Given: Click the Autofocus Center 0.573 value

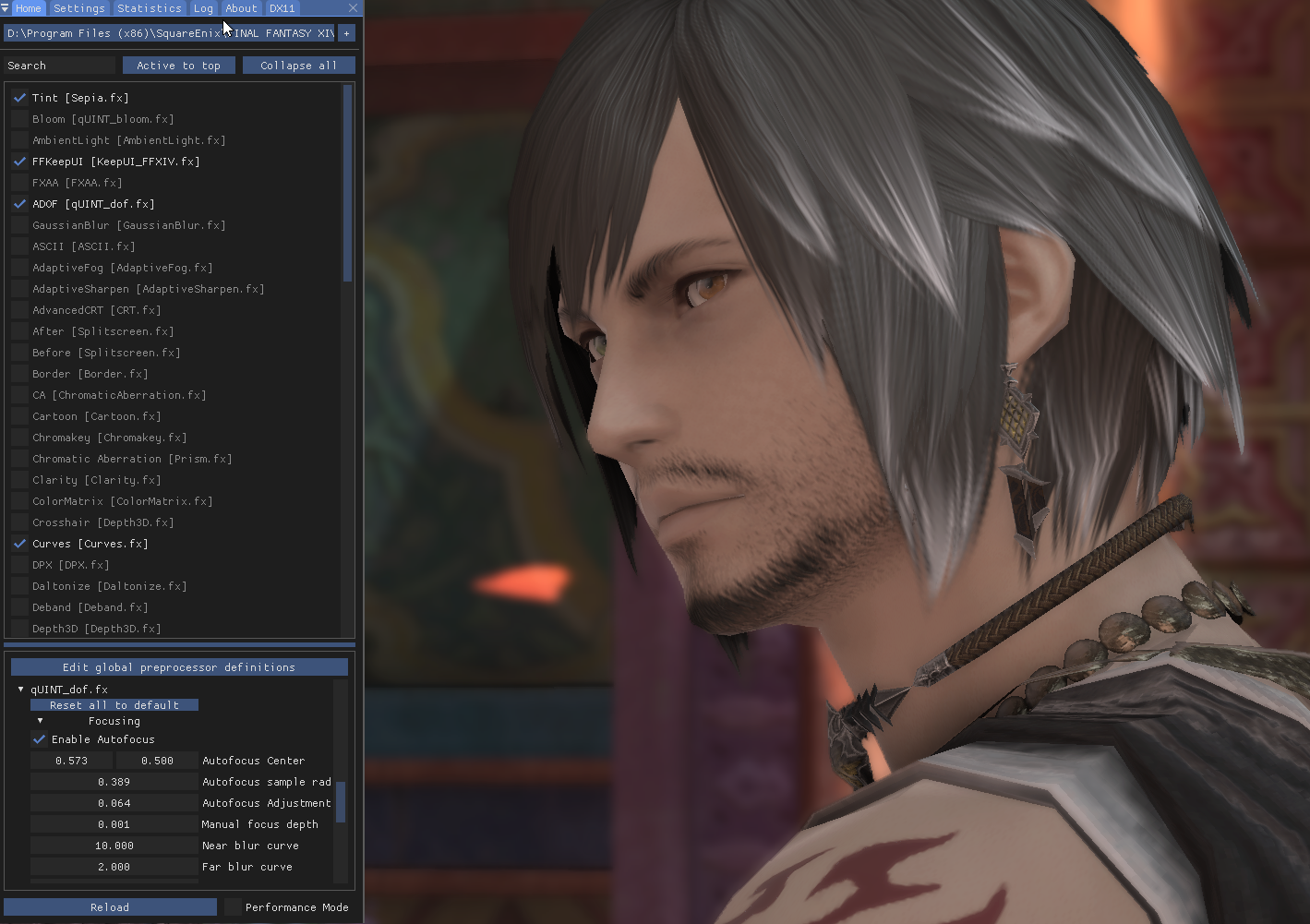Looking at the screenshot, I should tap(71, 761).
